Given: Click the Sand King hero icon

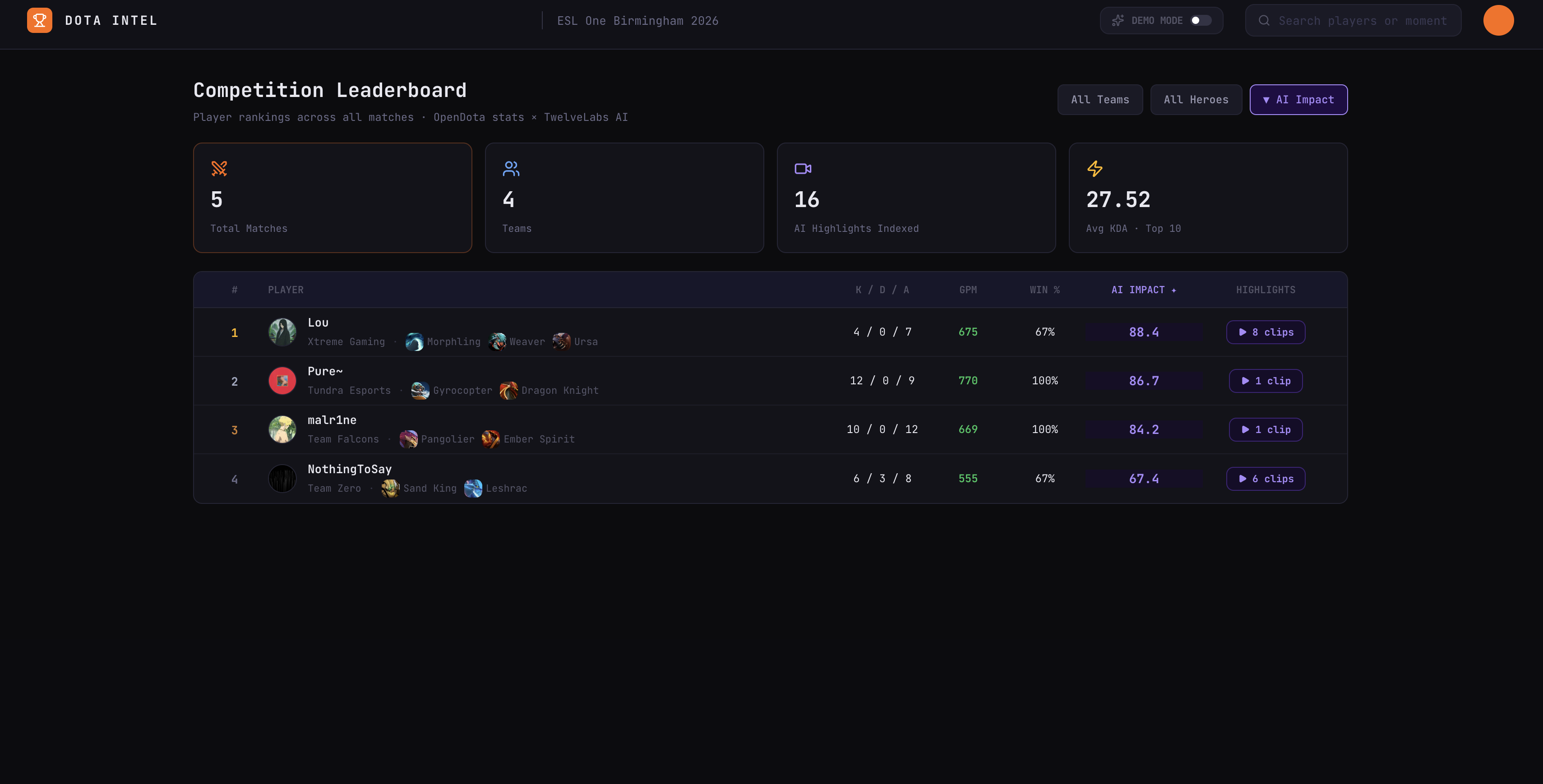Looking at the screenshot, I should [391, 488].
